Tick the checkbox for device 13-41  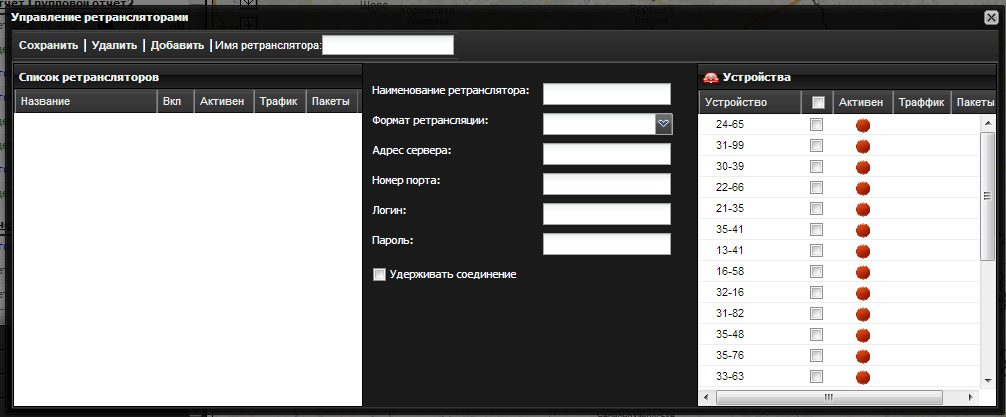coord(816,250)
